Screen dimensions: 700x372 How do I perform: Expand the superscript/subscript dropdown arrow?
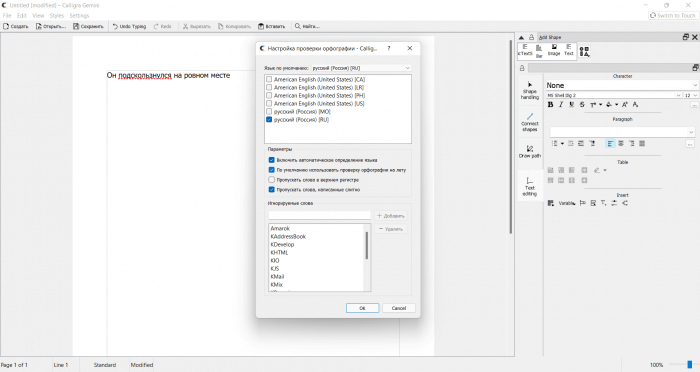(600, 104)
